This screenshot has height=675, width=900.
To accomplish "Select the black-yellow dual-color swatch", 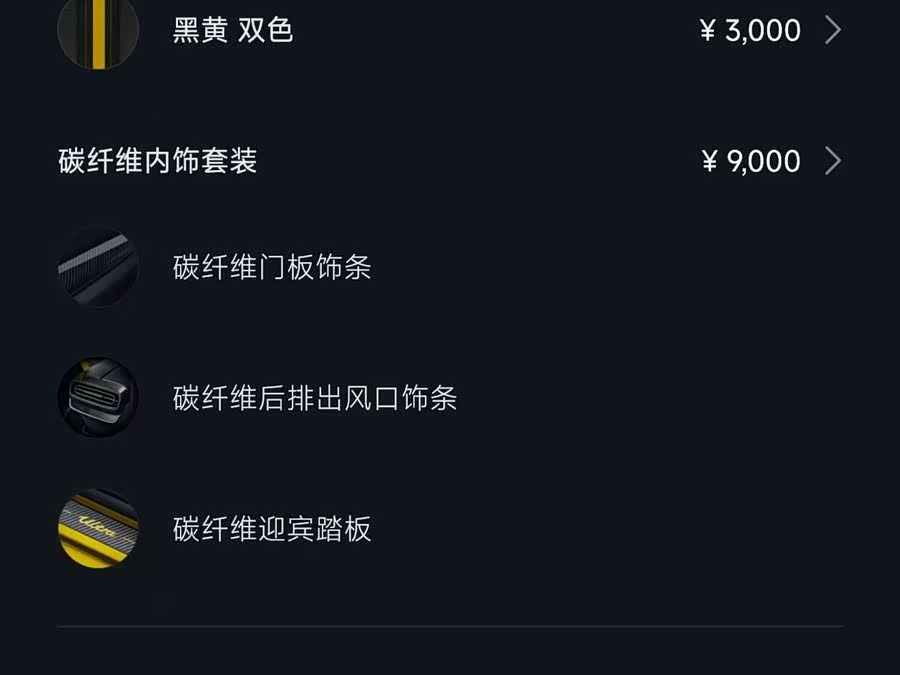I will [98, 32].
